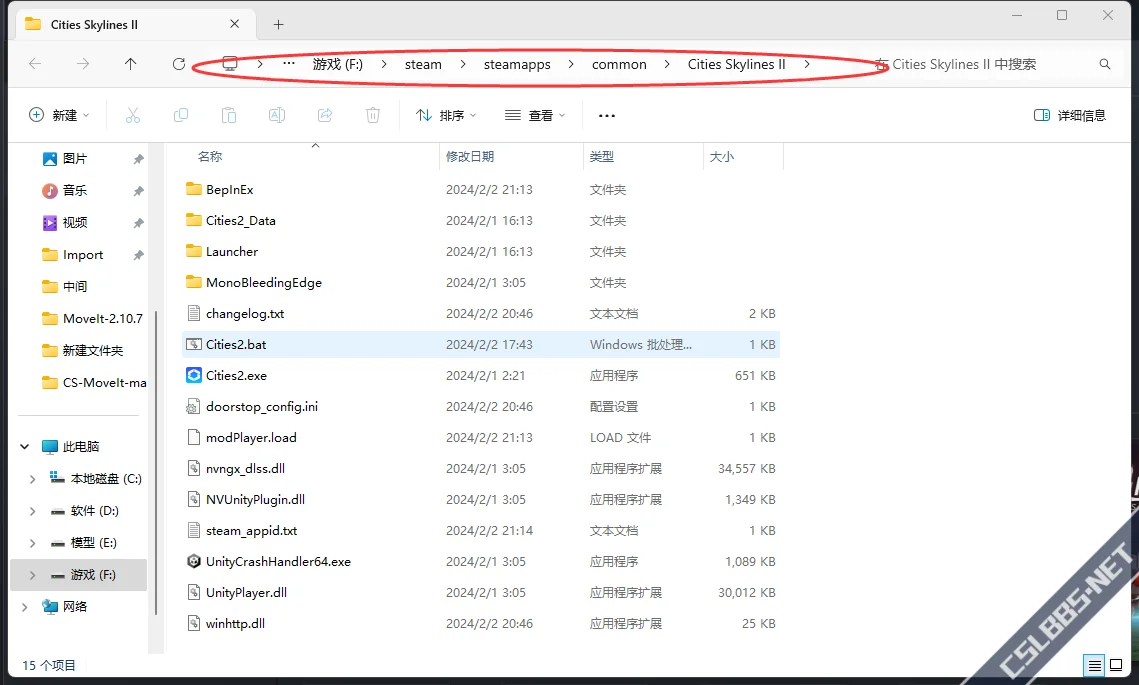Click the Cut scissors icon

tap(132, 115)
